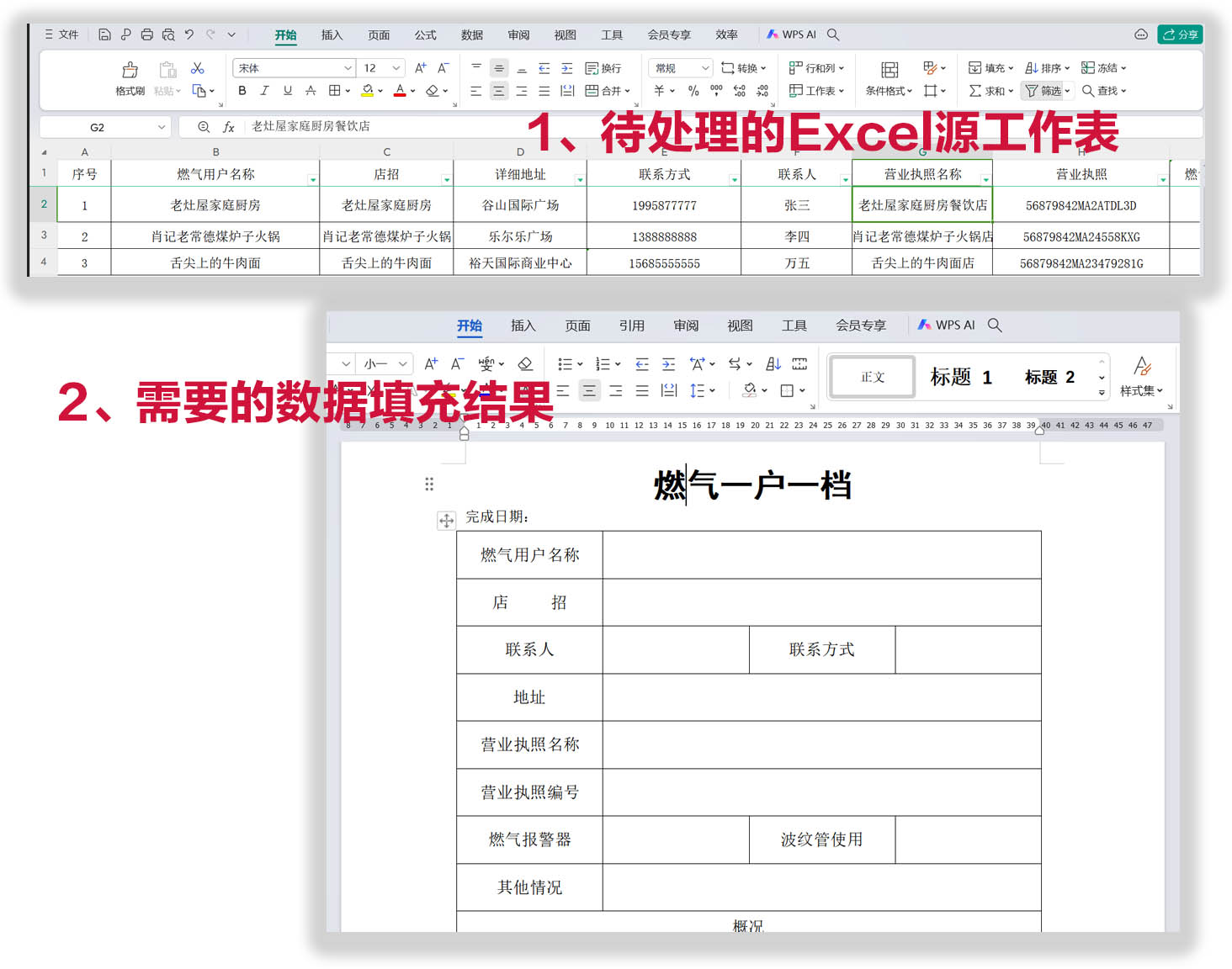Open the font size box showing 小一
This screenshot has width=1232, height=969.
385,364
